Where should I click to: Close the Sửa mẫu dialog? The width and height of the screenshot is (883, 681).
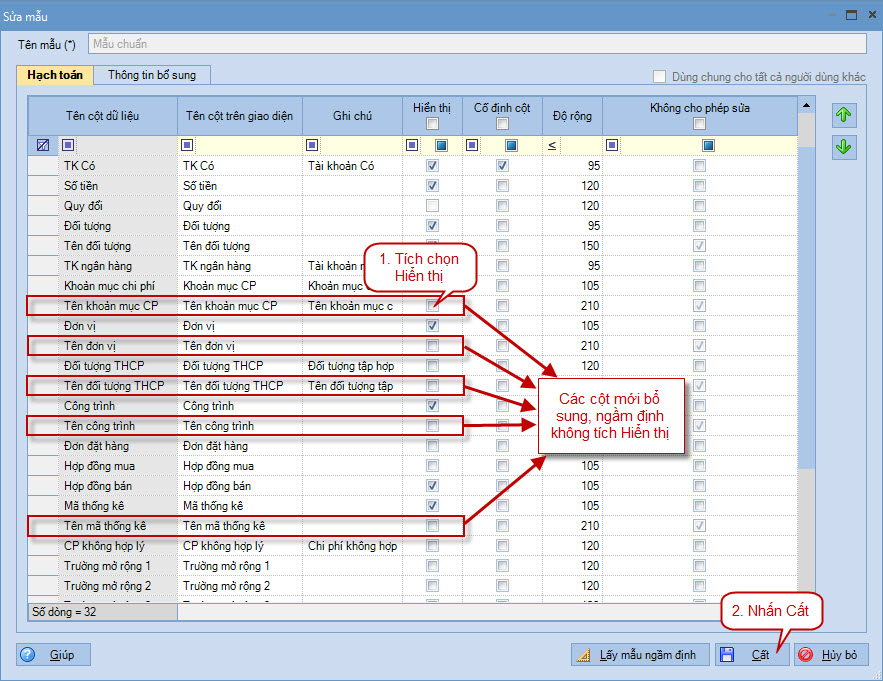872,15
